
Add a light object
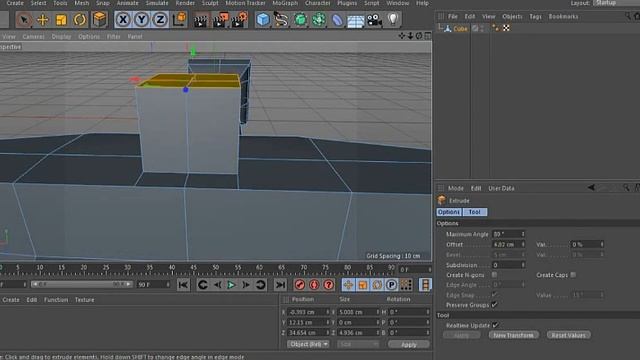coord(393,19)
